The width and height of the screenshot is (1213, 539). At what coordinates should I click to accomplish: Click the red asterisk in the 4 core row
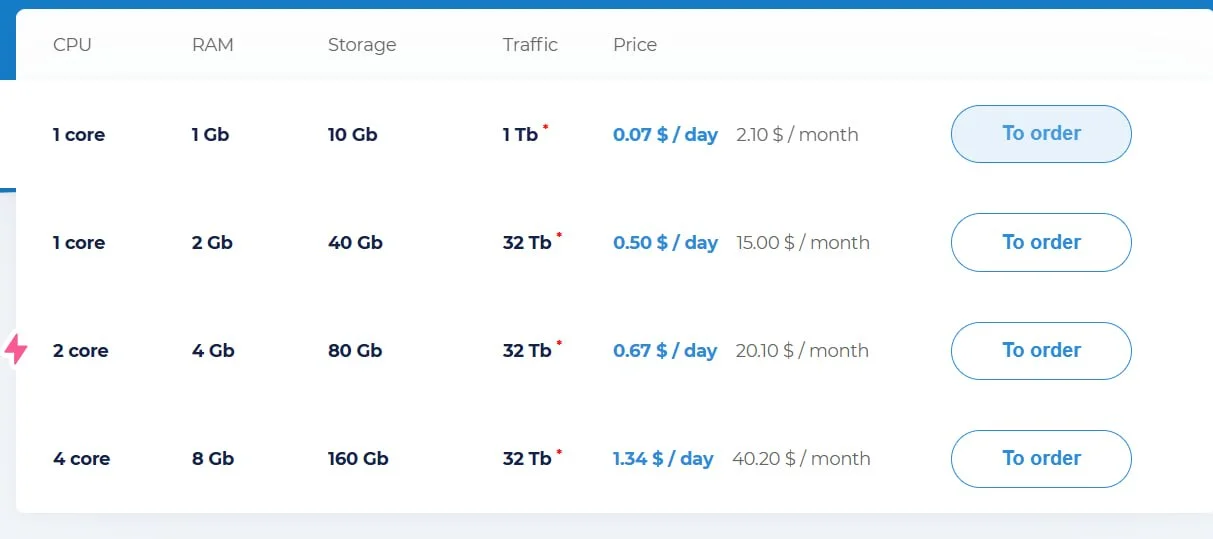[x=559, y=452]
